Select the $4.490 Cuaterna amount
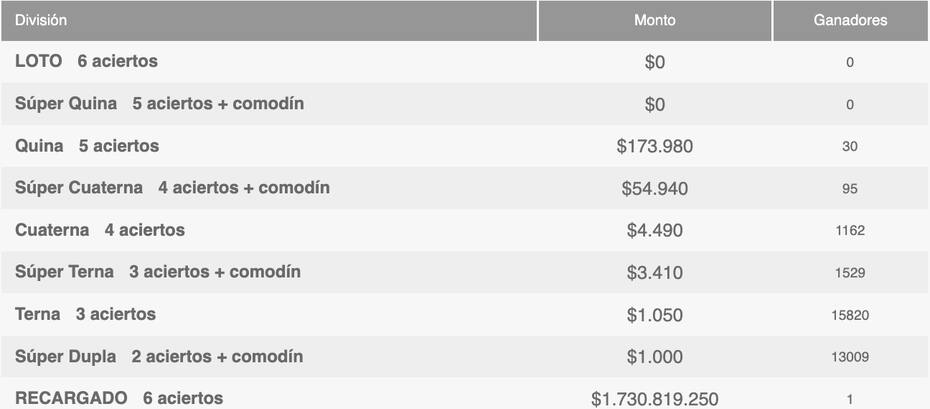Image resolution: width=930 pixels, height=409 pixels. [x=655, y=231]
